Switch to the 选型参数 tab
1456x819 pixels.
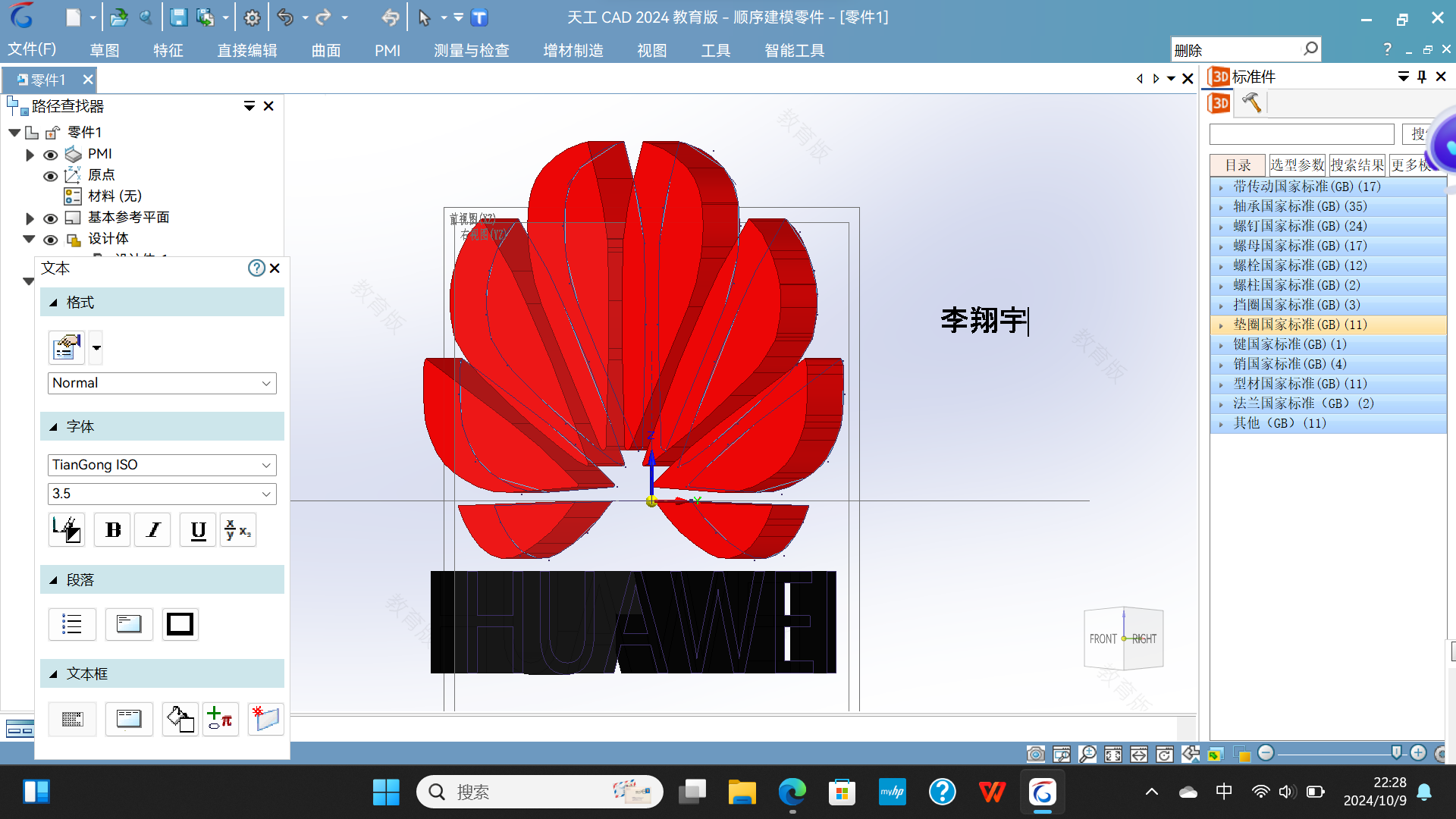pos(1297,165)
